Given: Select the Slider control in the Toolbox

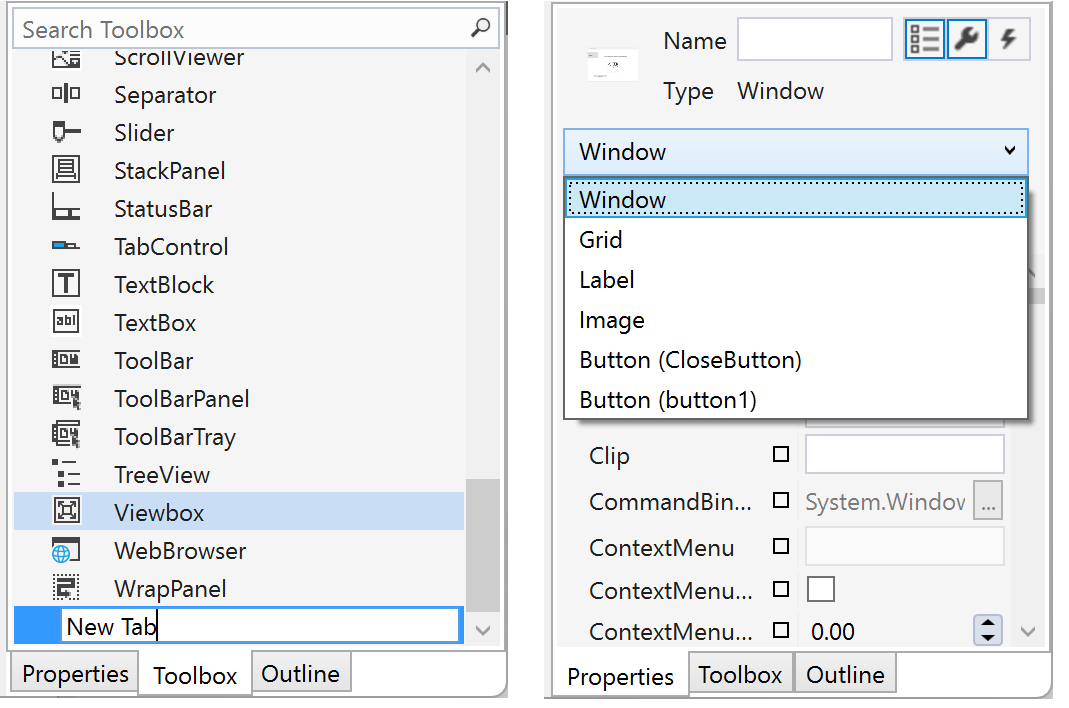Looking at the screenshot, I should coord(144,132).
